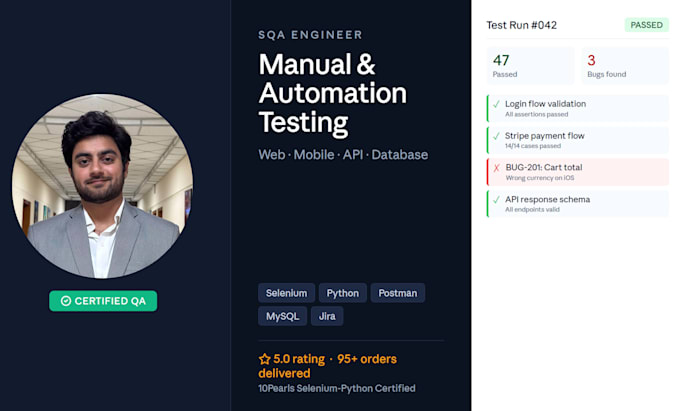Click the star icon beside 5.0 rating
Screen dimensions: 680x411
pyautogui.click(x=264, y=359)
